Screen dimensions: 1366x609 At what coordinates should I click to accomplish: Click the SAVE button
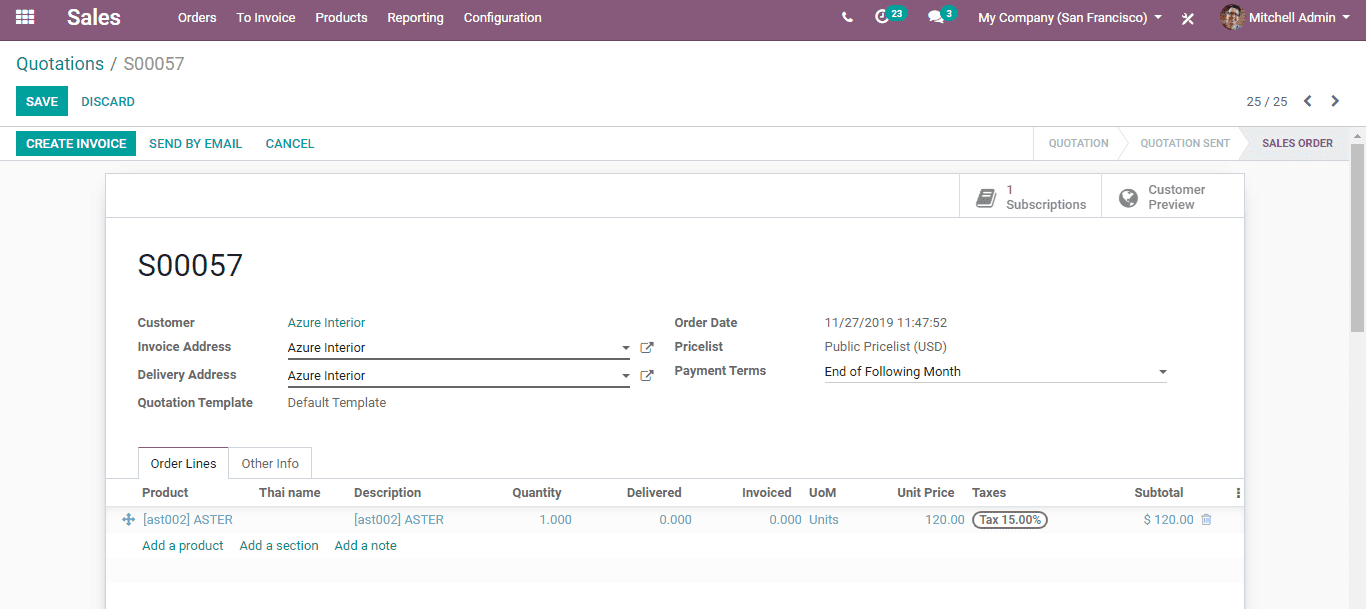pyautogui.click(x=42, y=102)
